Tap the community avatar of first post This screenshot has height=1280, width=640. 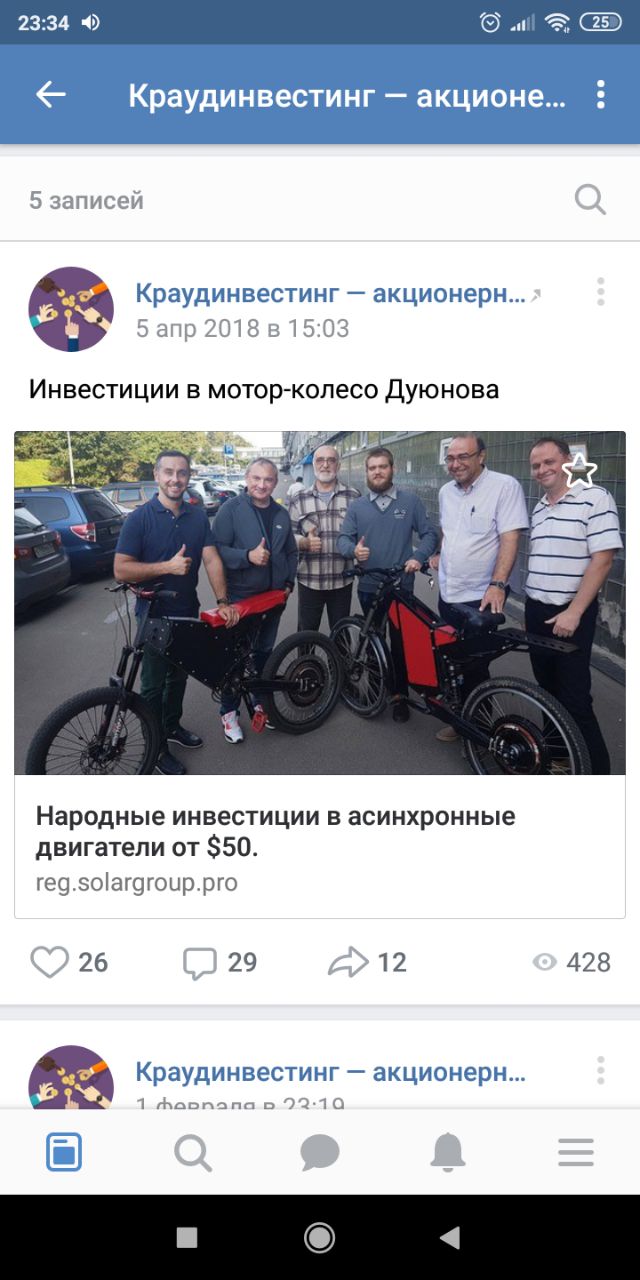pyautogui.click(x=71, y=309)
